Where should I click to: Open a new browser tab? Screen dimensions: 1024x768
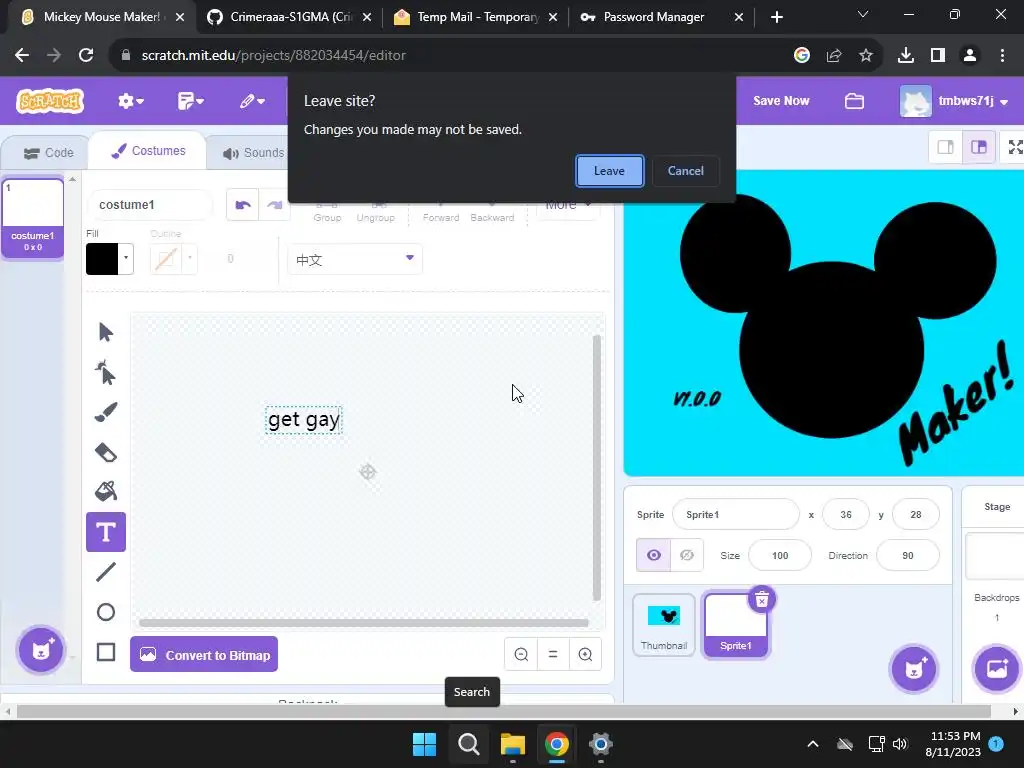click(776, 17)
